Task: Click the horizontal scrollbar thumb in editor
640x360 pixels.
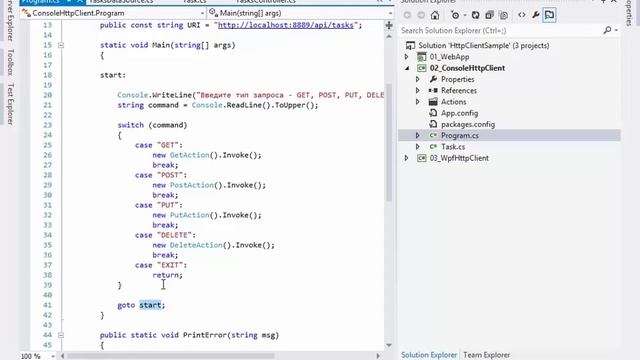Action: pyautogui.click(x=171, y=356)
